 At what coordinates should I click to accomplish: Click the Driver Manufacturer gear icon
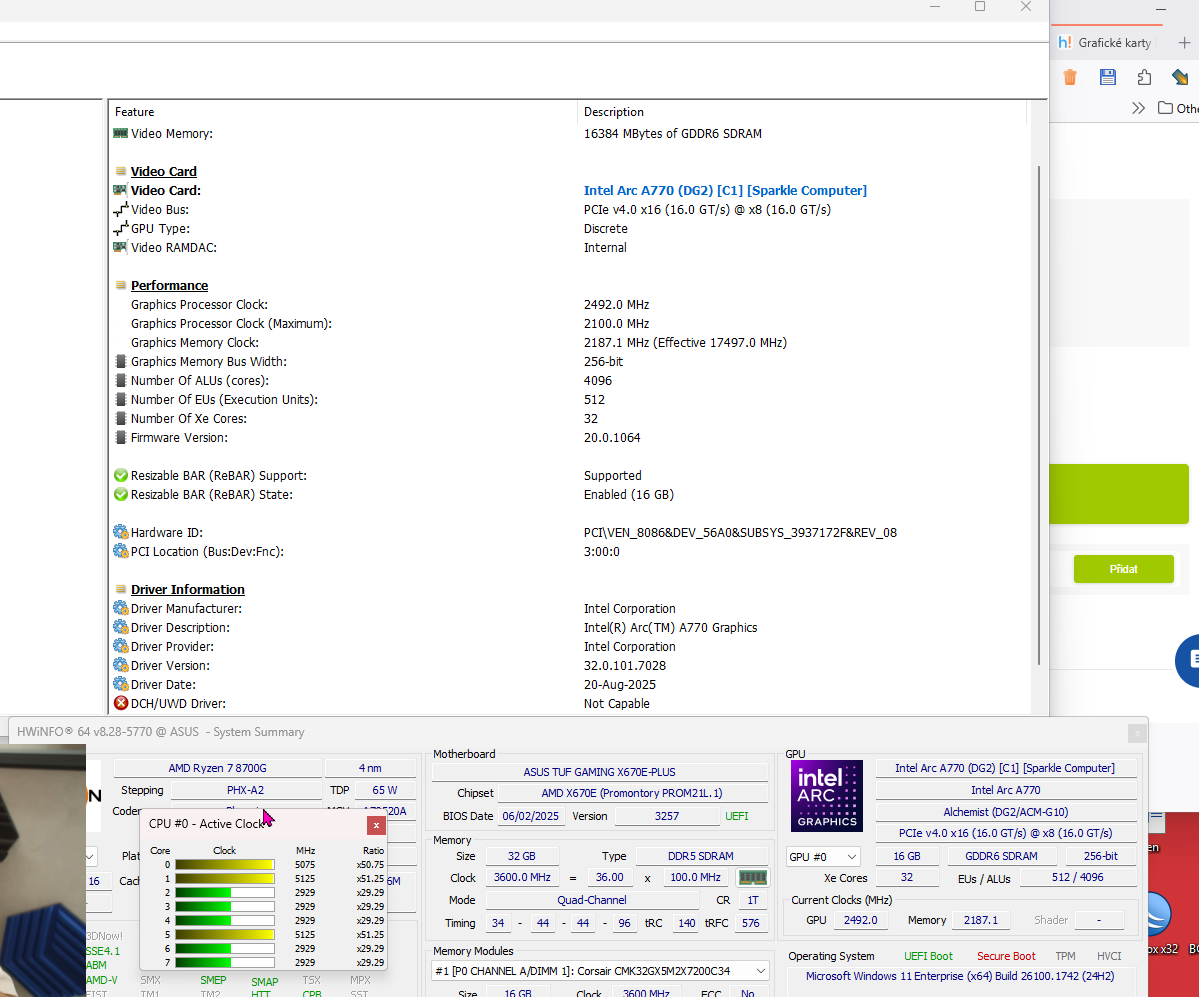click(x=120, y=609)
